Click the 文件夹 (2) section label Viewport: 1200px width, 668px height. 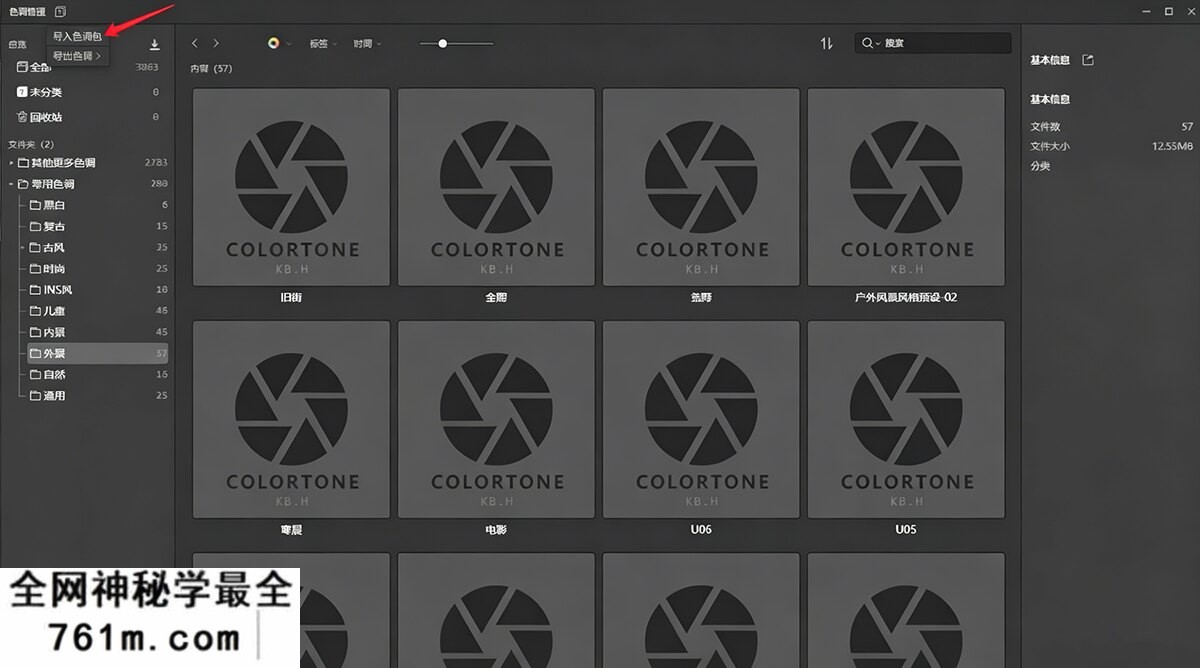[x=31, y=144]
